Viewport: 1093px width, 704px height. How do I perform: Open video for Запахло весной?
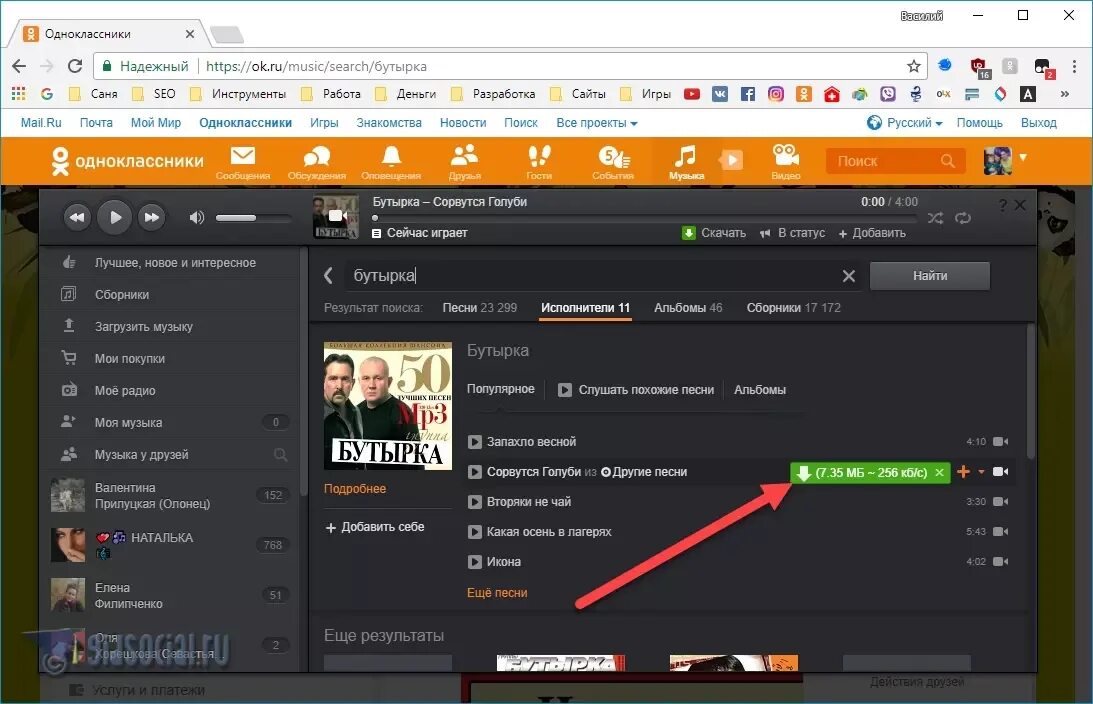click(x=1000, y=442)
